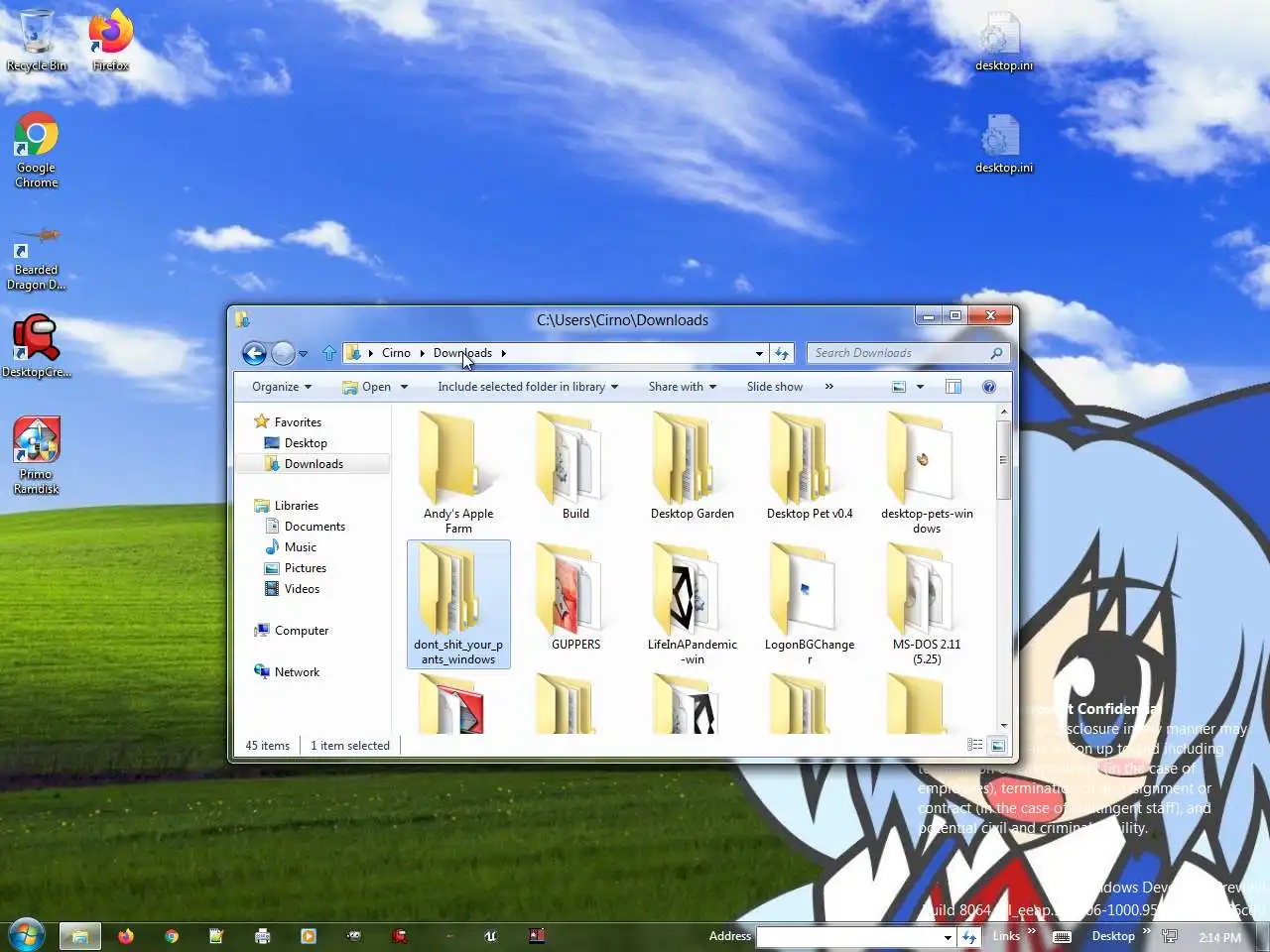Image resolution: width=1270 pixels, height=952 pixels.
Task: Select the Desktop Garden folder
Action: [x=693, y=466]
